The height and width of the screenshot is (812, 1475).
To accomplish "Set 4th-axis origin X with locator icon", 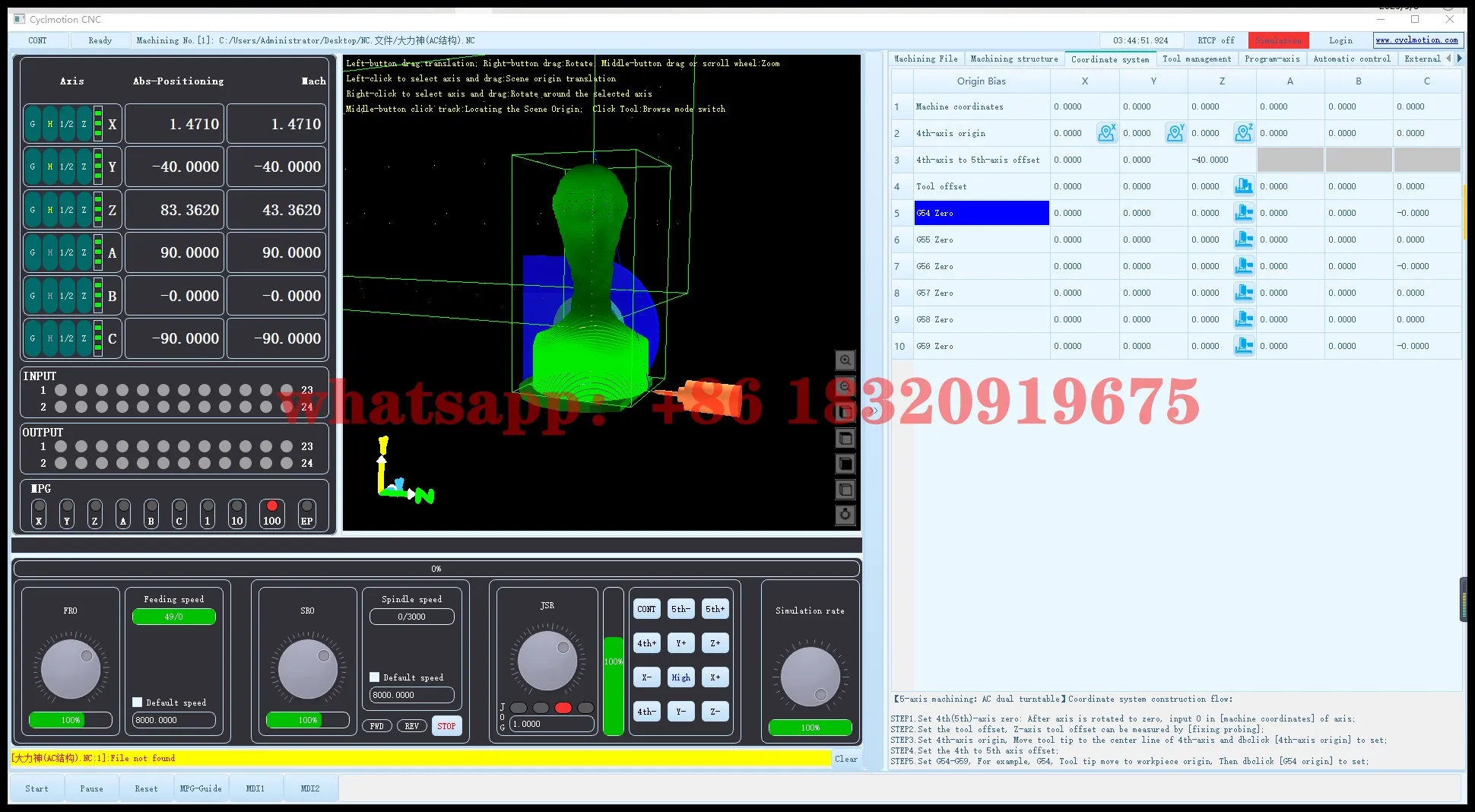I will click(1106, 133).
